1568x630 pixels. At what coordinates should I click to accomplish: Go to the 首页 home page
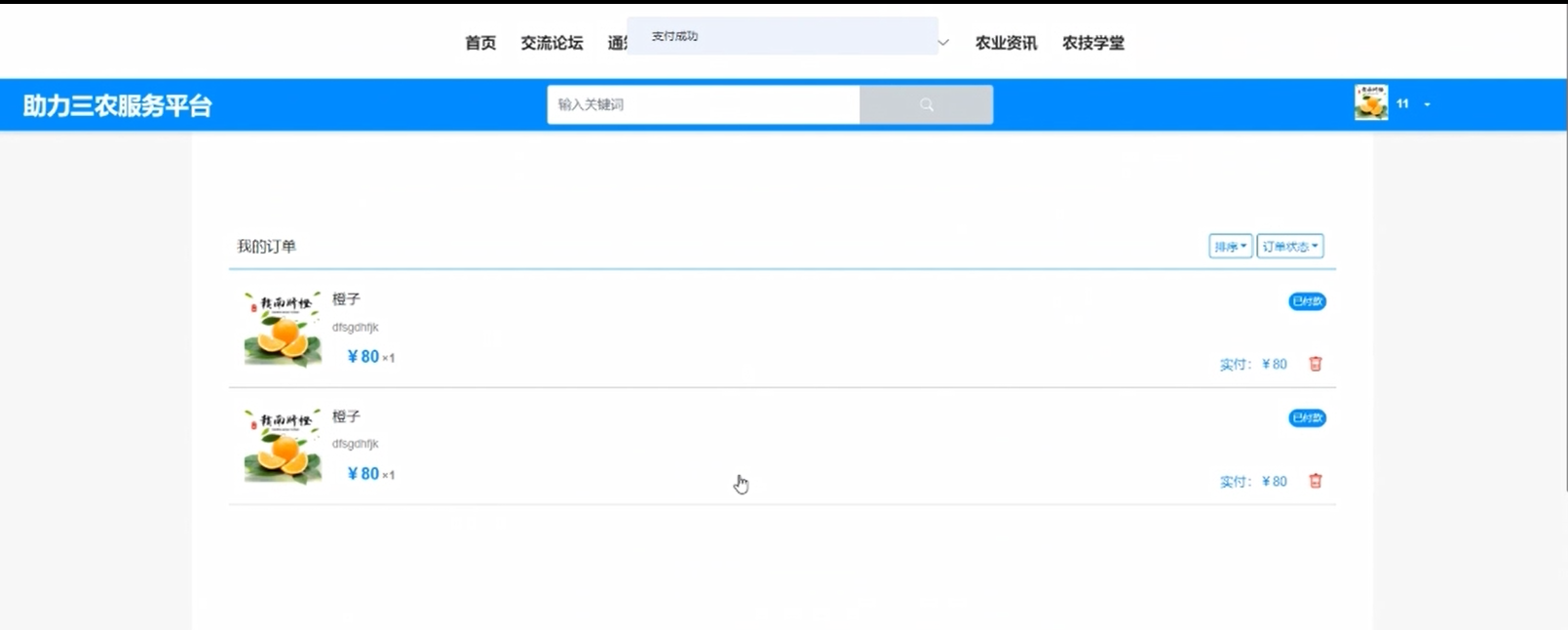pos(480,43)
